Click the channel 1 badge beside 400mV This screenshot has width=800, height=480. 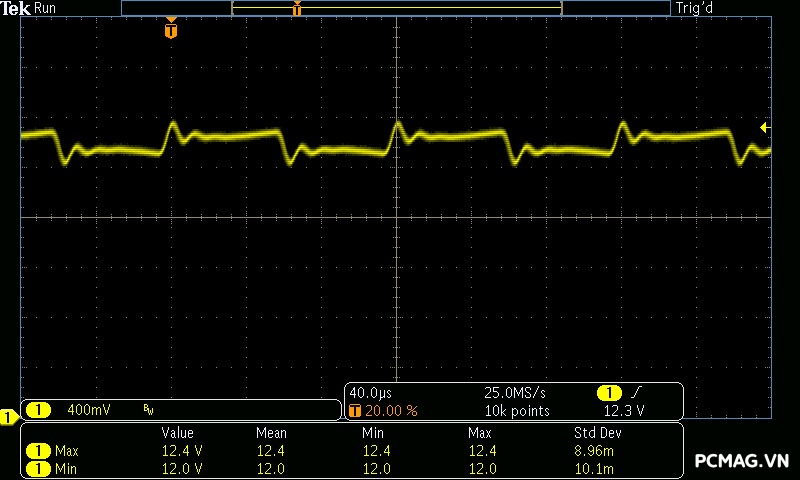(x=38, y=410)
